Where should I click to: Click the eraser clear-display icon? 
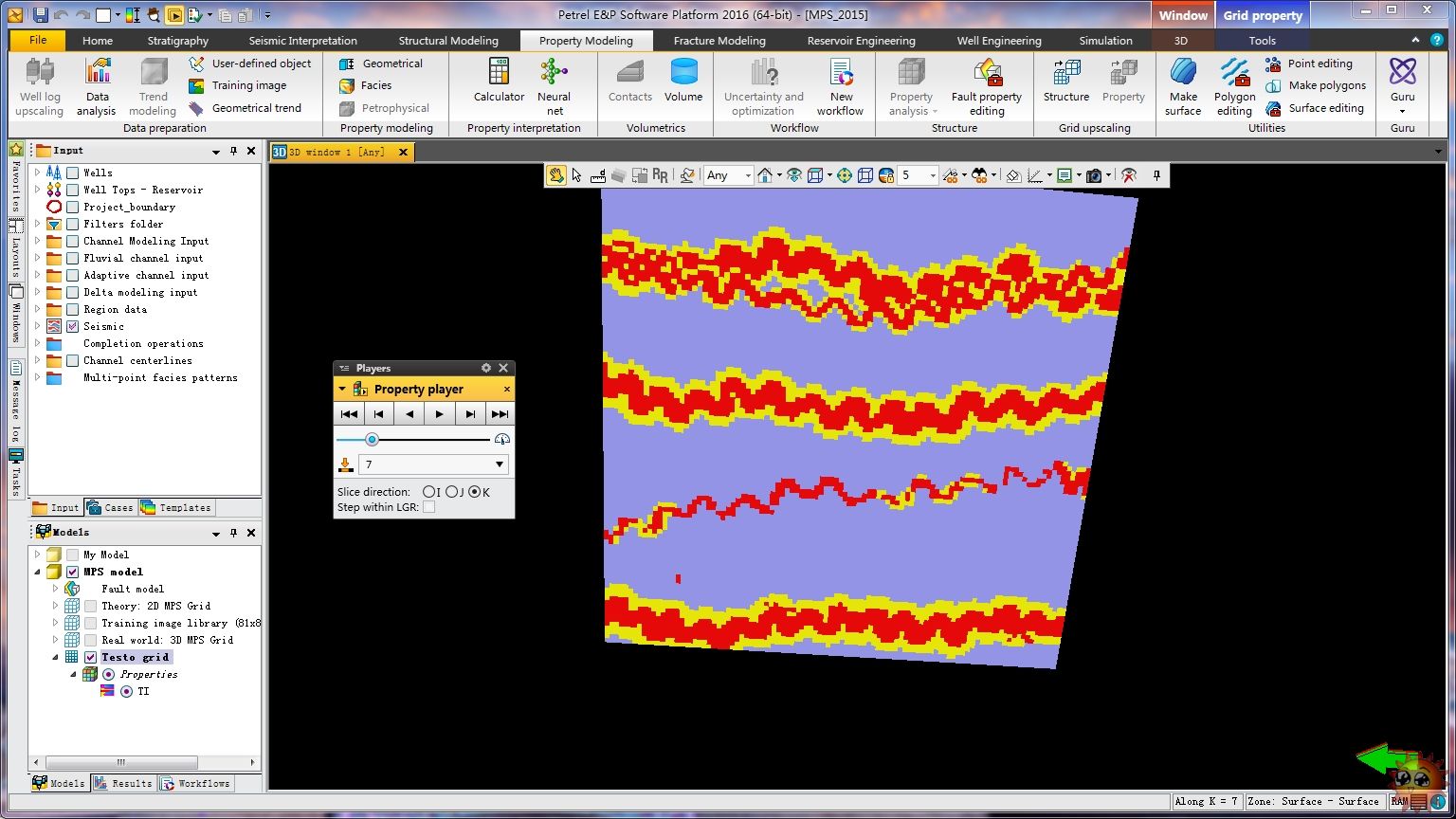(x=1012, y=175)
